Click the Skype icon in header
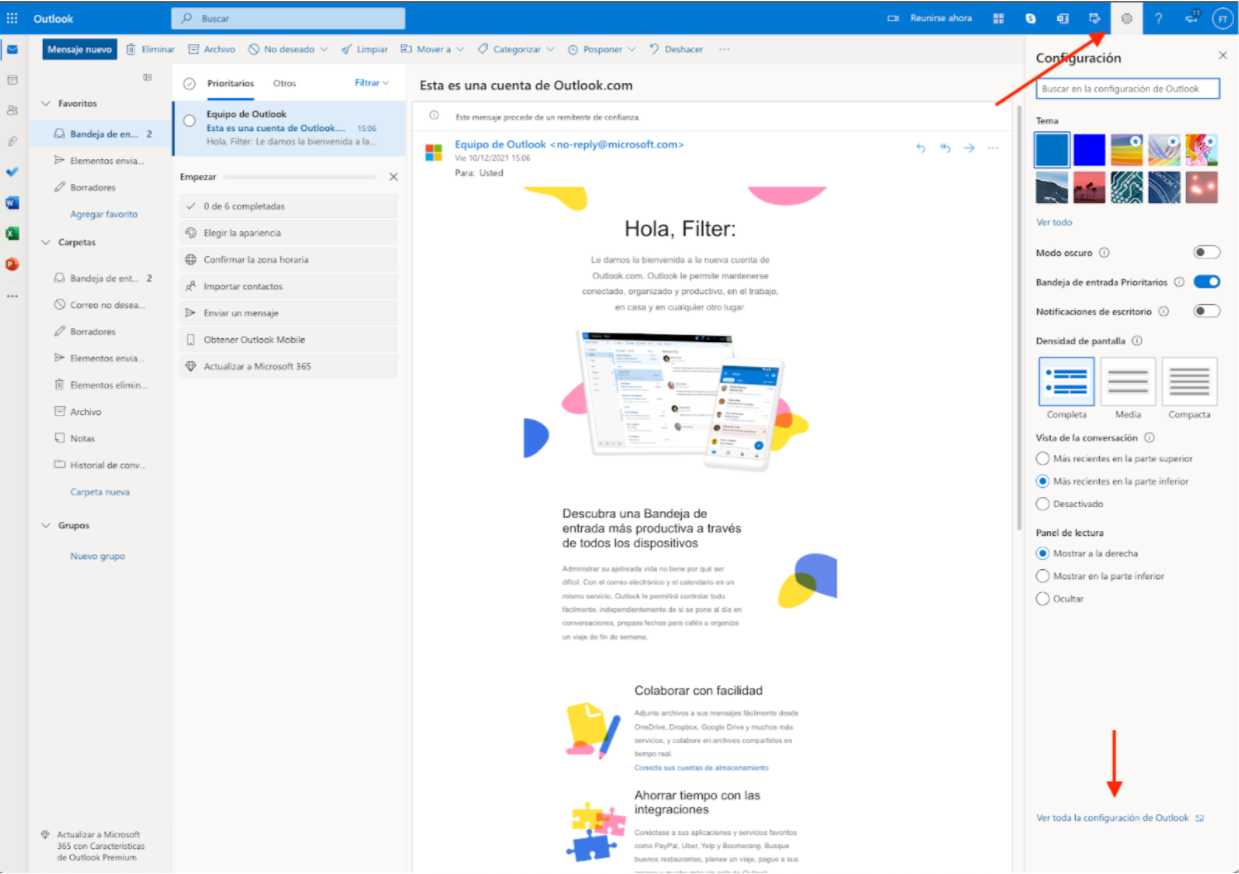This screenshot has height=874, width=1239. coord(1030,18)
